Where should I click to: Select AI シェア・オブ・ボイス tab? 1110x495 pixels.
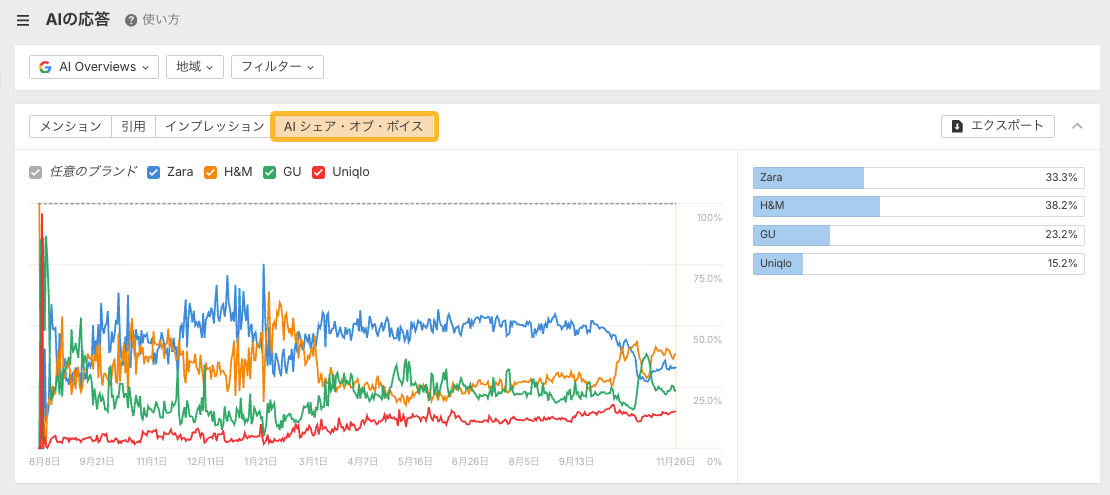pos(354,126)
